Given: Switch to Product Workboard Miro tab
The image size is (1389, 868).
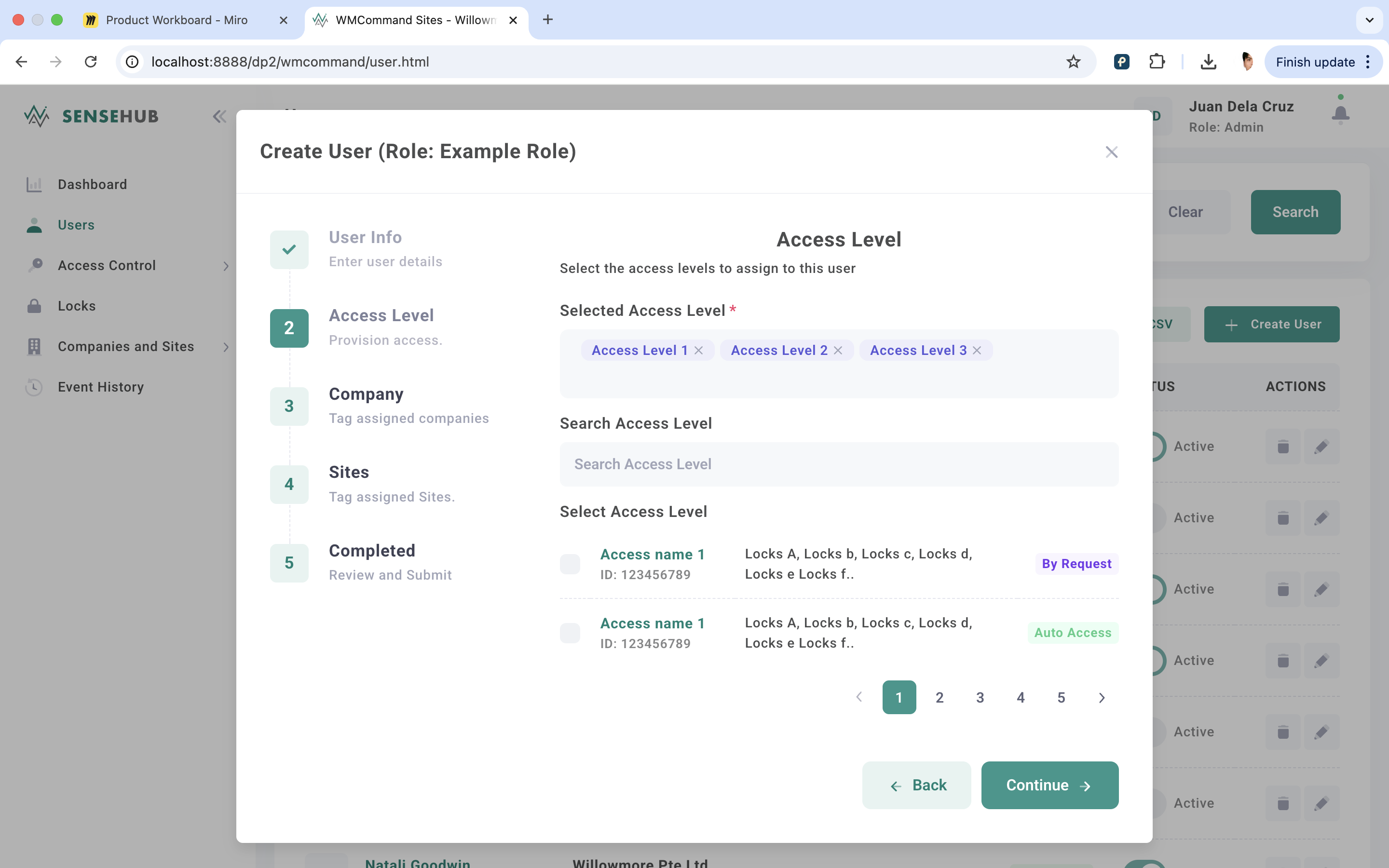Looking at the screenshot, I should point(177,20).
